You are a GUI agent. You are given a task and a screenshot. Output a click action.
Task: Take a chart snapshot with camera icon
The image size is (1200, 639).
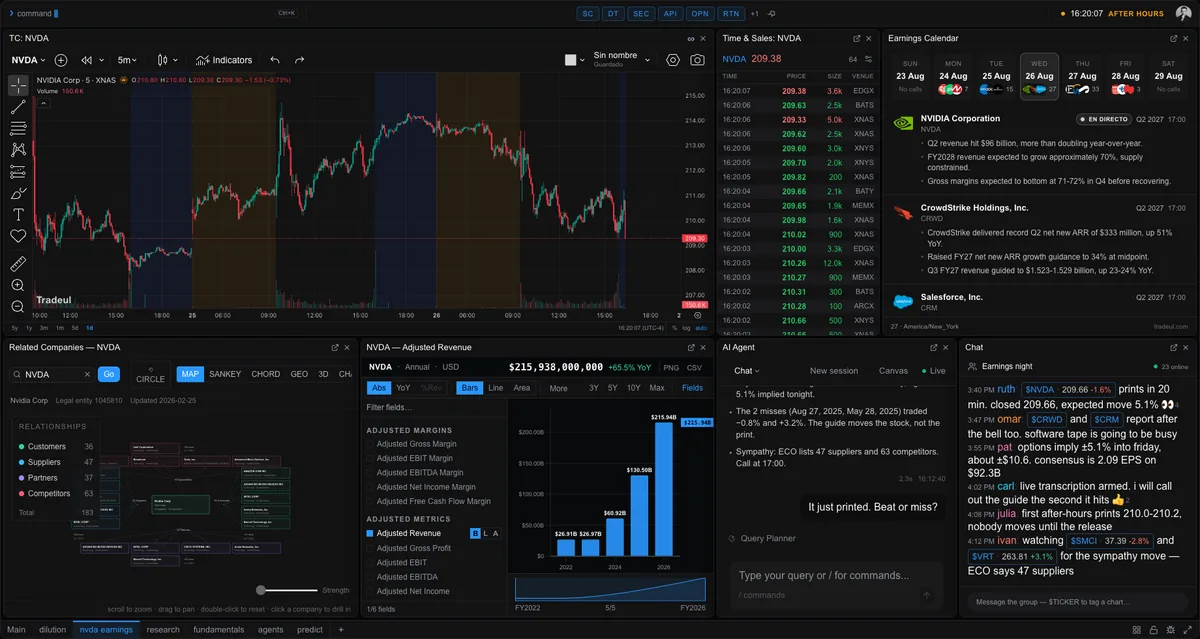[x=699, y=60]
